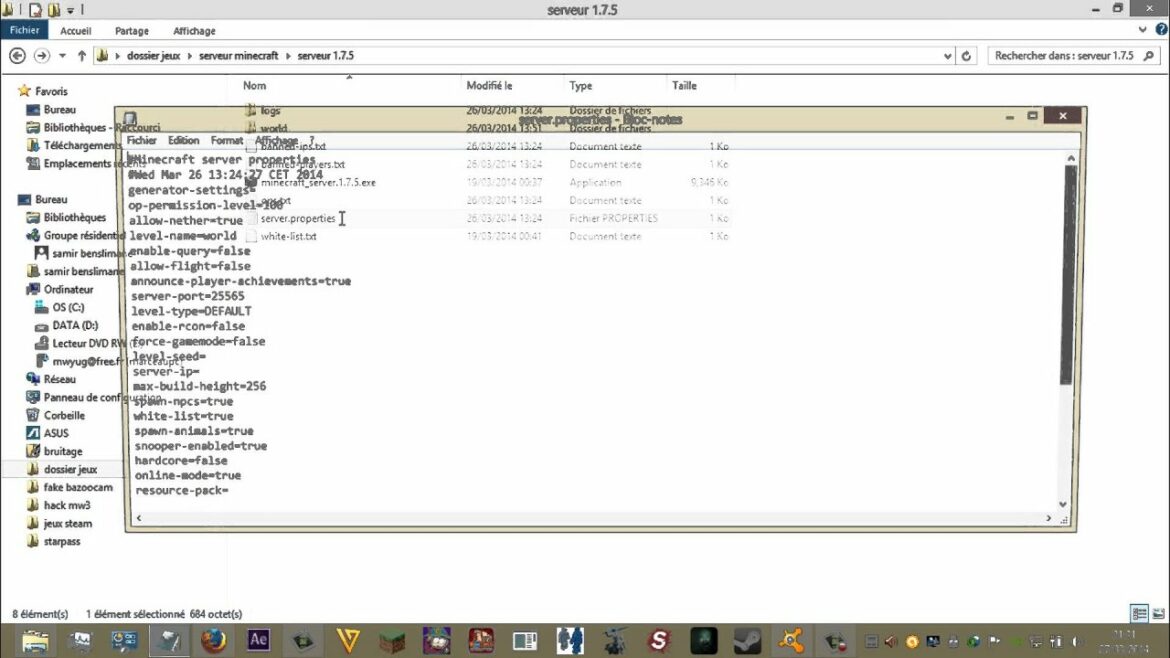Open Notepad's Edition menu

point(183,141)
